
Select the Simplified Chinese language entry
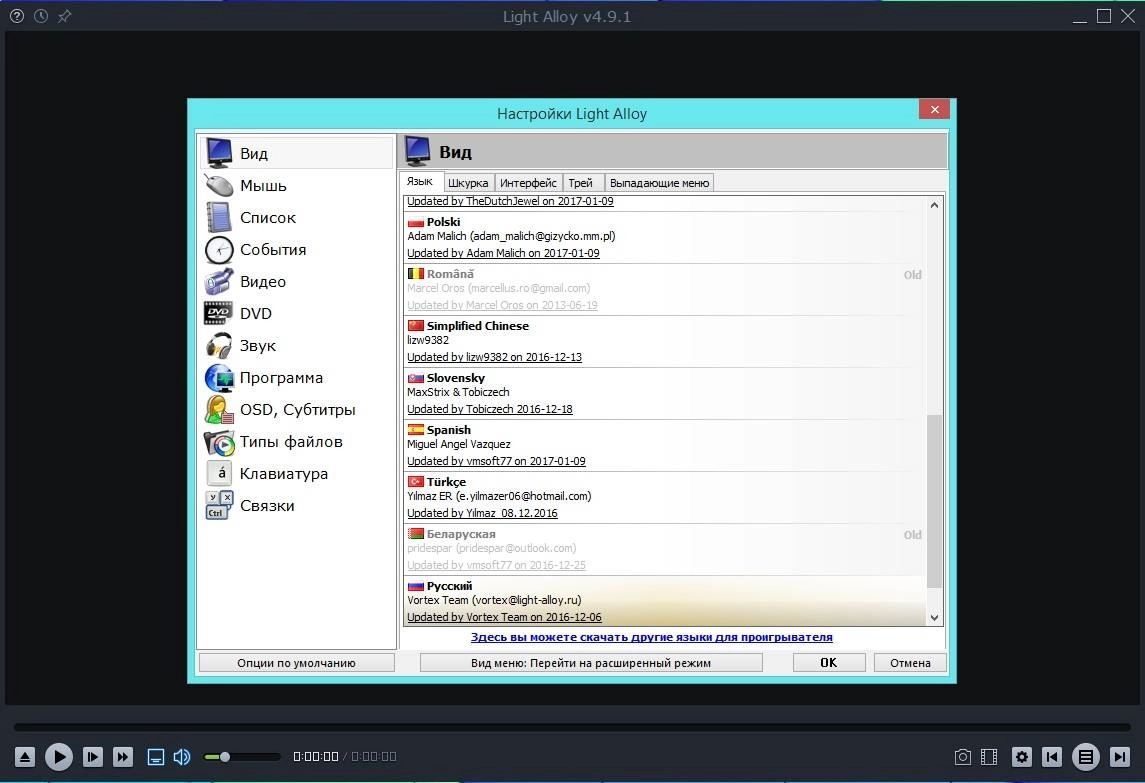pos(665,341)
